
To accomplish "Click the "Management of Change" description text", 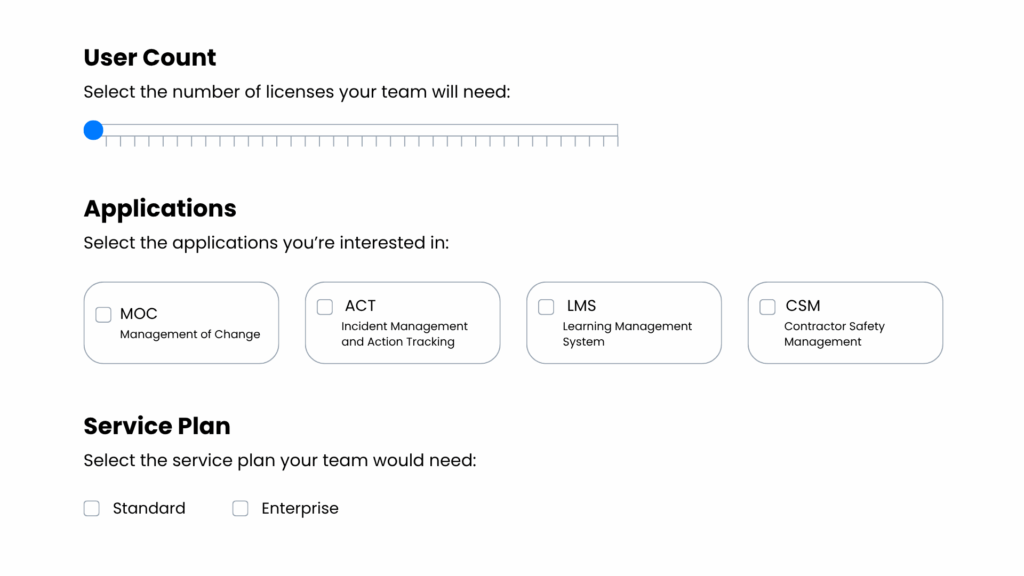I will [190, 334].
